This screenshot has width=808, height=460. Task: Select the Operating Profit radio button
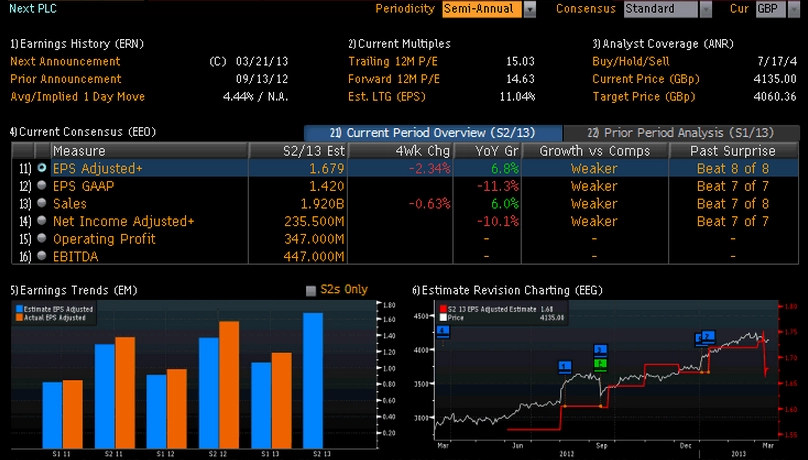click(x=42, y=238)
